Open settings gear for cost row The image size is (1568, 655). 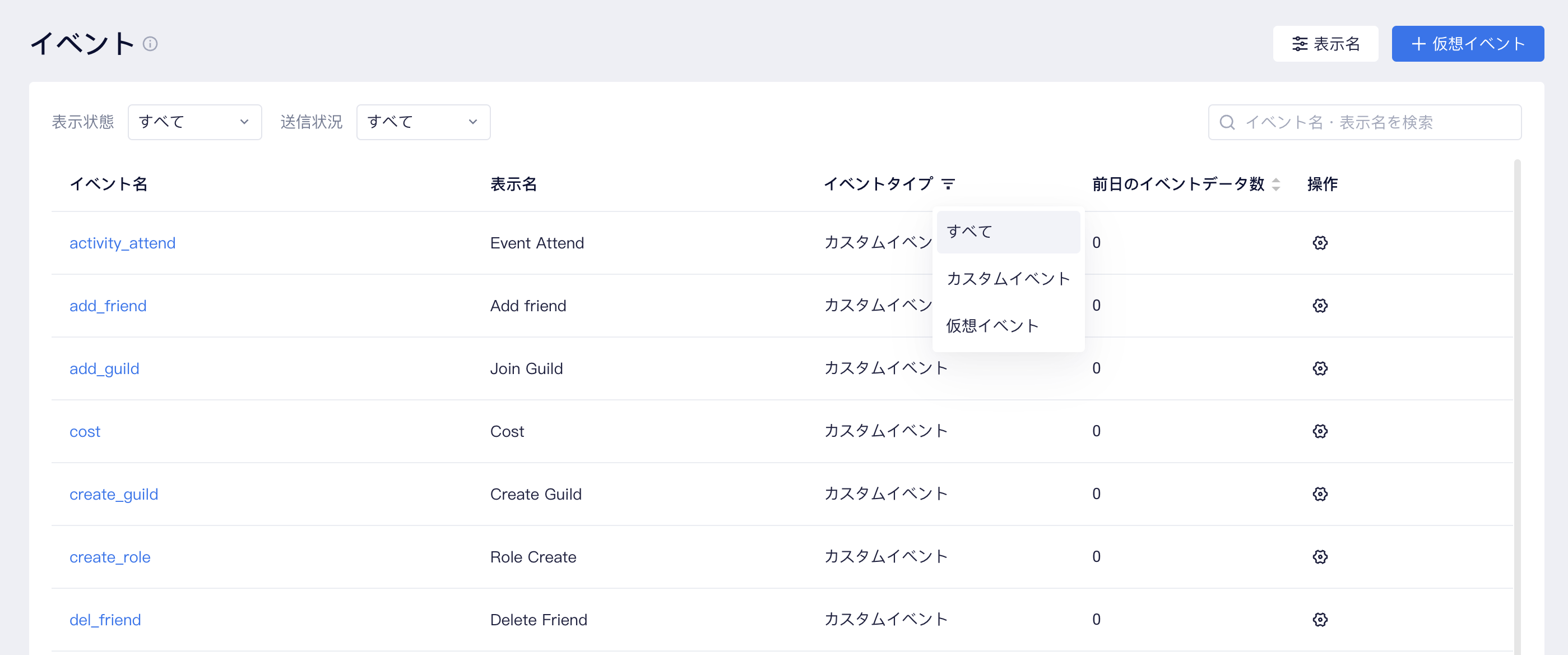[1320, 431]
